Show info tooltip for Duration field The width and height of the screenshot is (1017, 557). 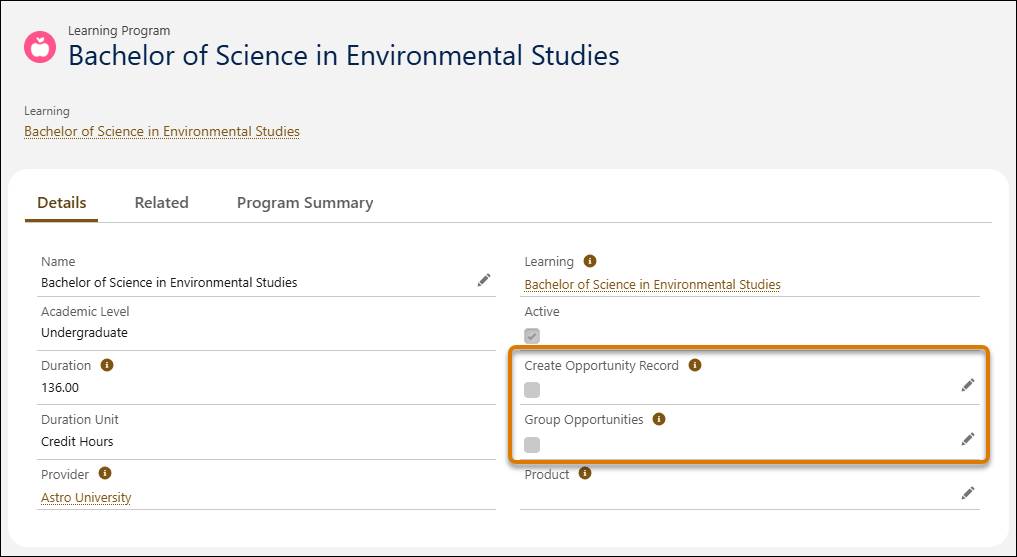[x=107, y=364]
